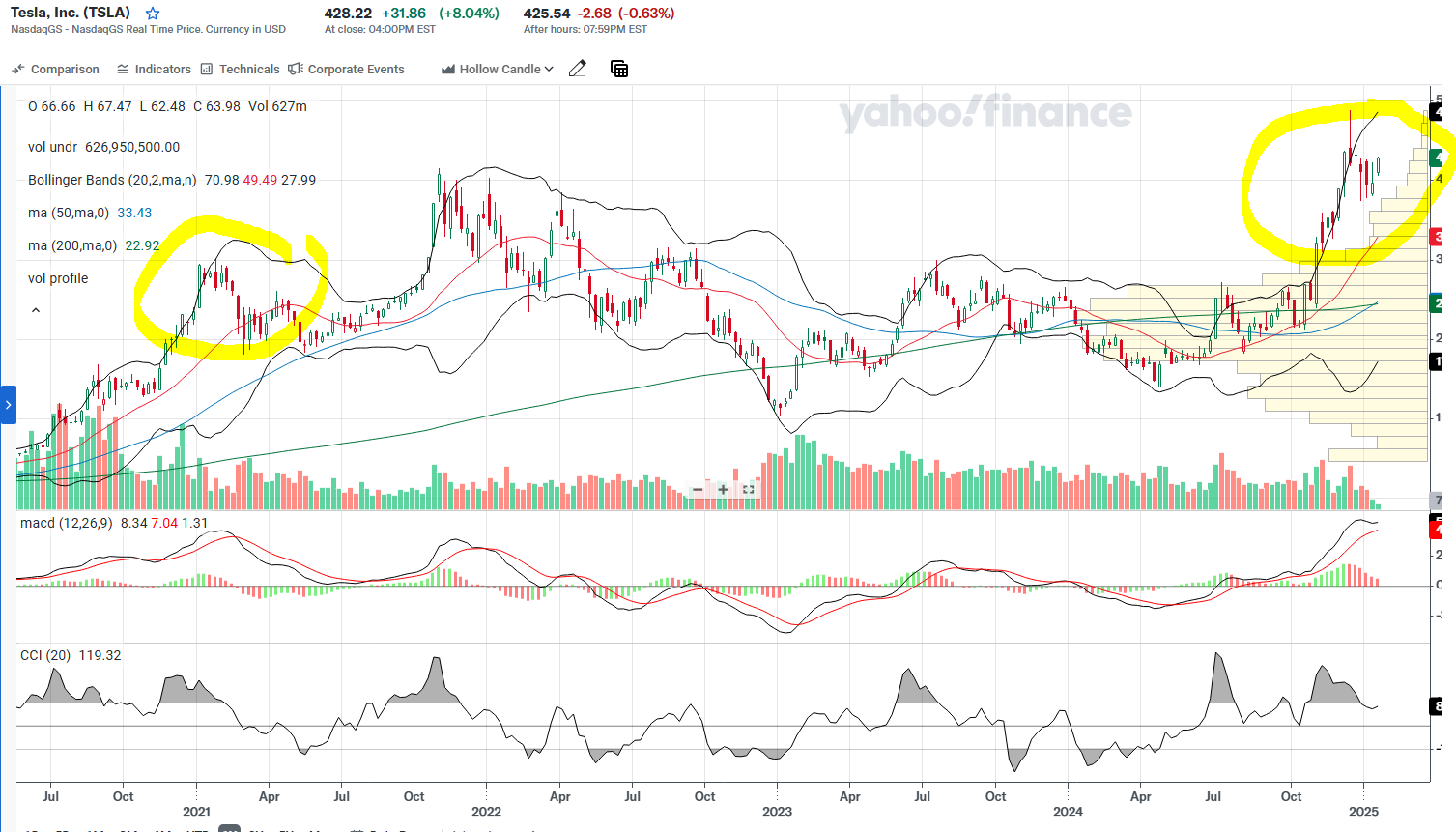The image size is (1456, 832).
Task: Click the Hollow Candle chart-type icon
Action: 448,70
